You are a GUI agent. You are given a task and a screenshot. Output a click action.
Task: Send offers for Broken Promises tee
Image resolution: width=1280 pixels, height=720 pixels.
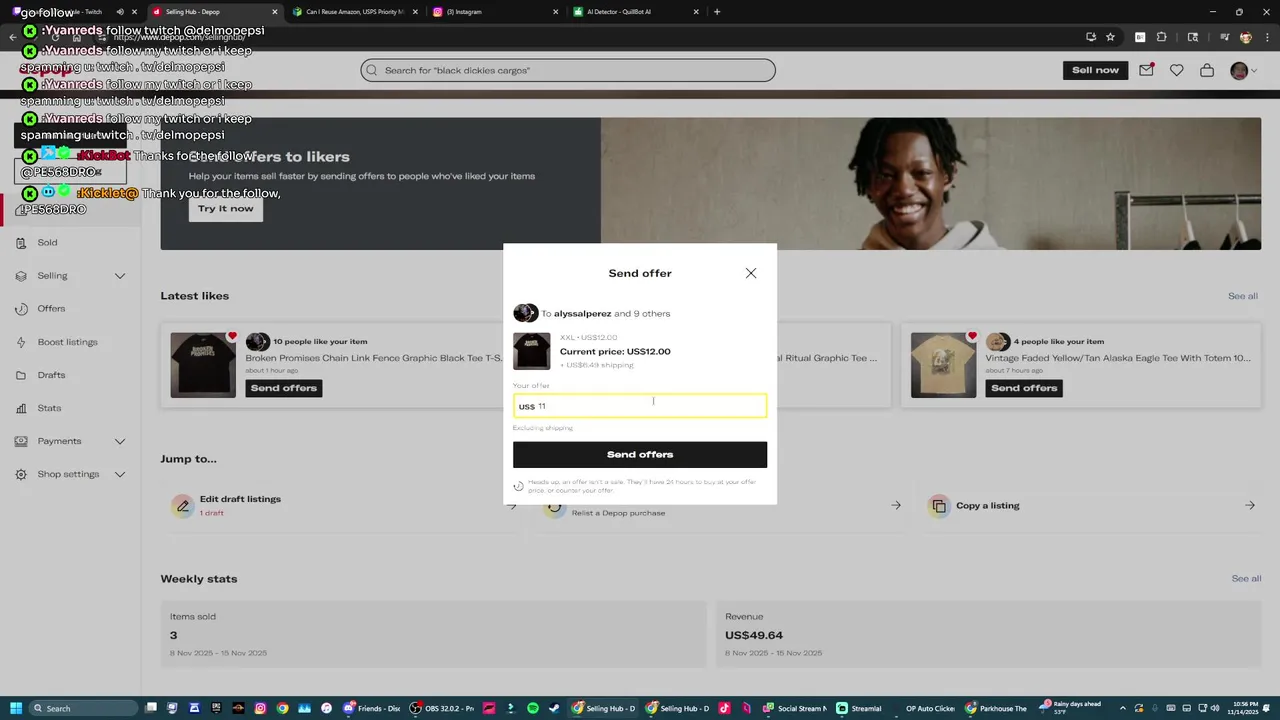click(x=284, y=388)
